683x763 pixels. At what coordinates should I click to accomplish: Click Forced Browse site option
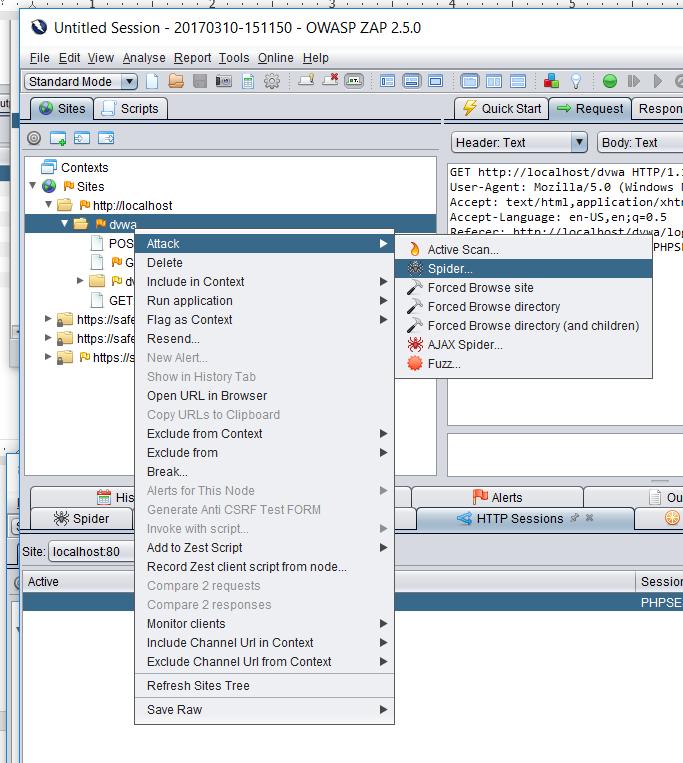(523, 288)
